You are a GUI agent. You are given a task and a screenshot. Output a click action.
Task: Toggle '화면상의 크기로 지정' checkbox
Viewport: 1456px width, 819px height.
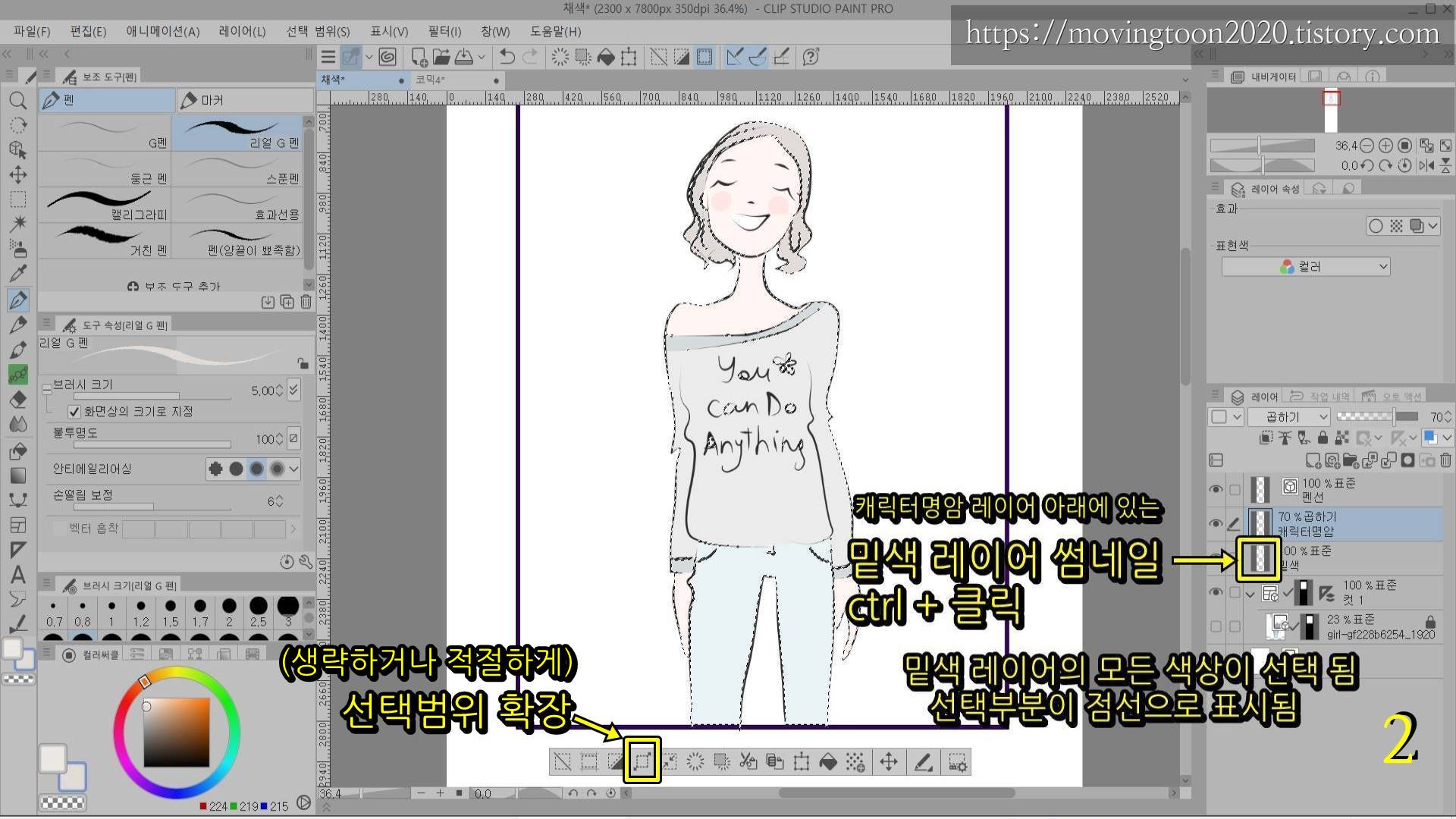[74, 412]
